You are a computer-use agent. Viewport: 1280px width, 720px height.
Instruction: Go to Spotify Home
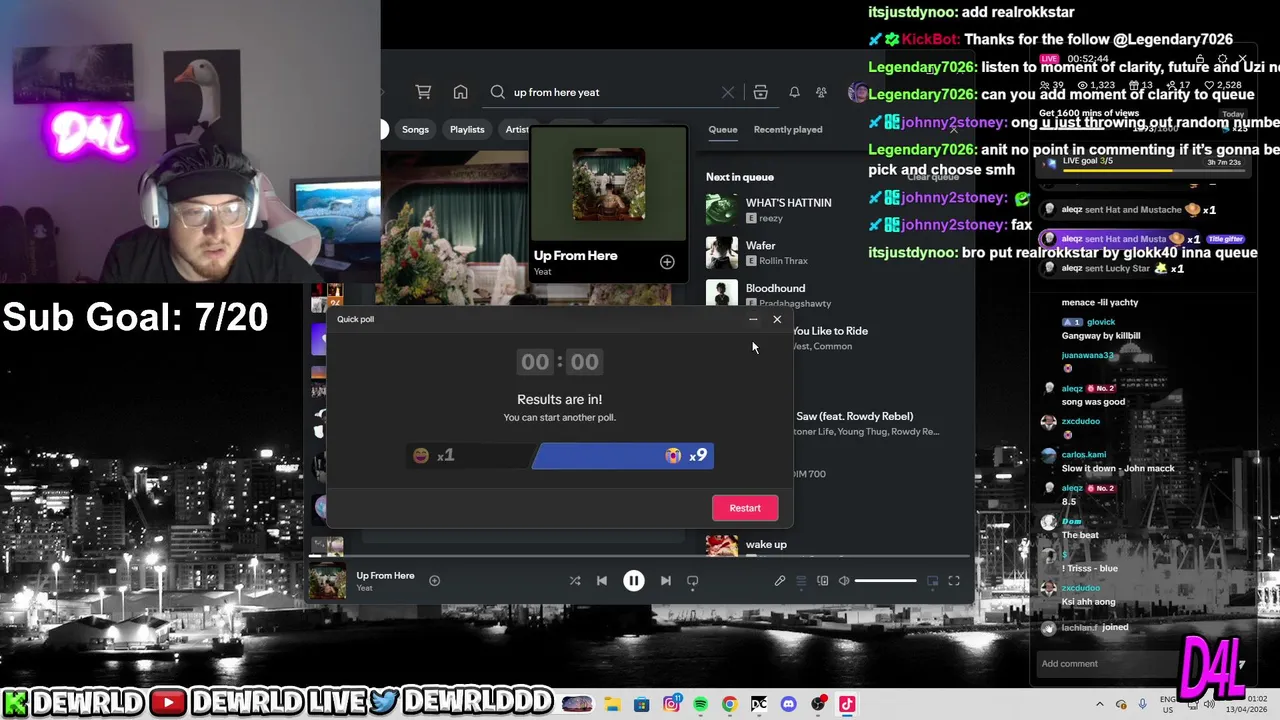(460, 92)
